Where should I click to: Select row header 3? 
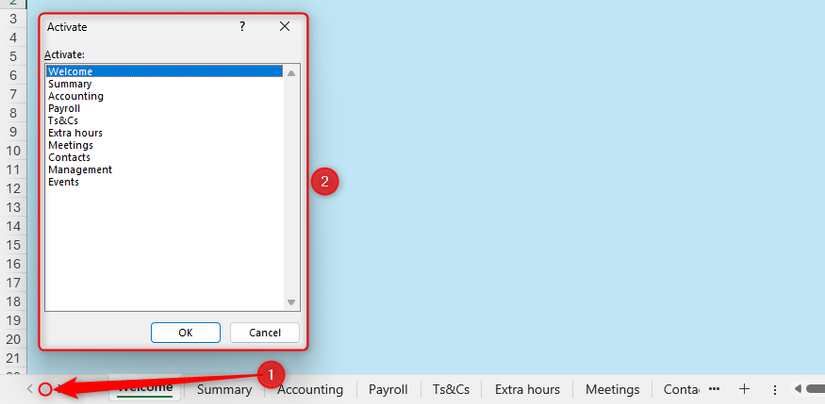tap(13, 19)
